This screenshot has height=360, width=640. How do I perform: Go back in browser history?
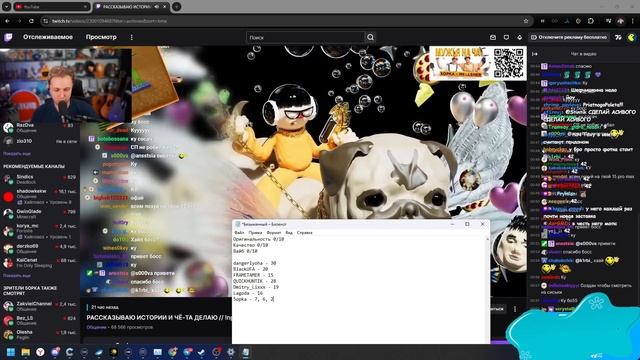[7, 21]
